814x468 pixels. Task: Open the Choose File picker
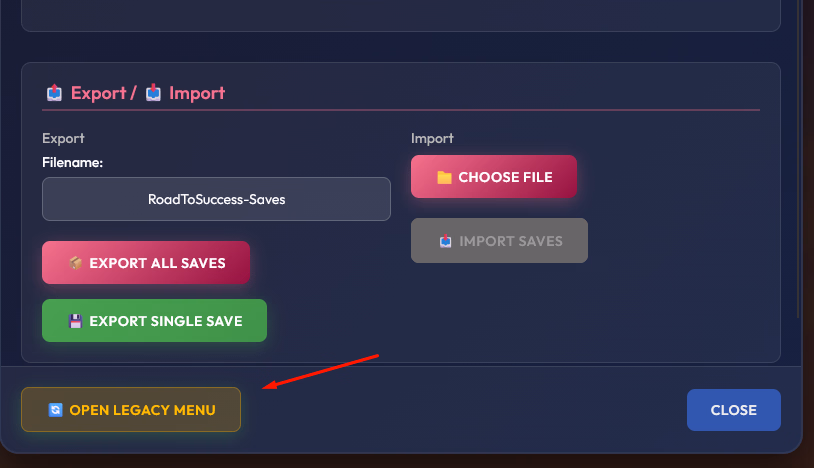(x=494, y=177)
